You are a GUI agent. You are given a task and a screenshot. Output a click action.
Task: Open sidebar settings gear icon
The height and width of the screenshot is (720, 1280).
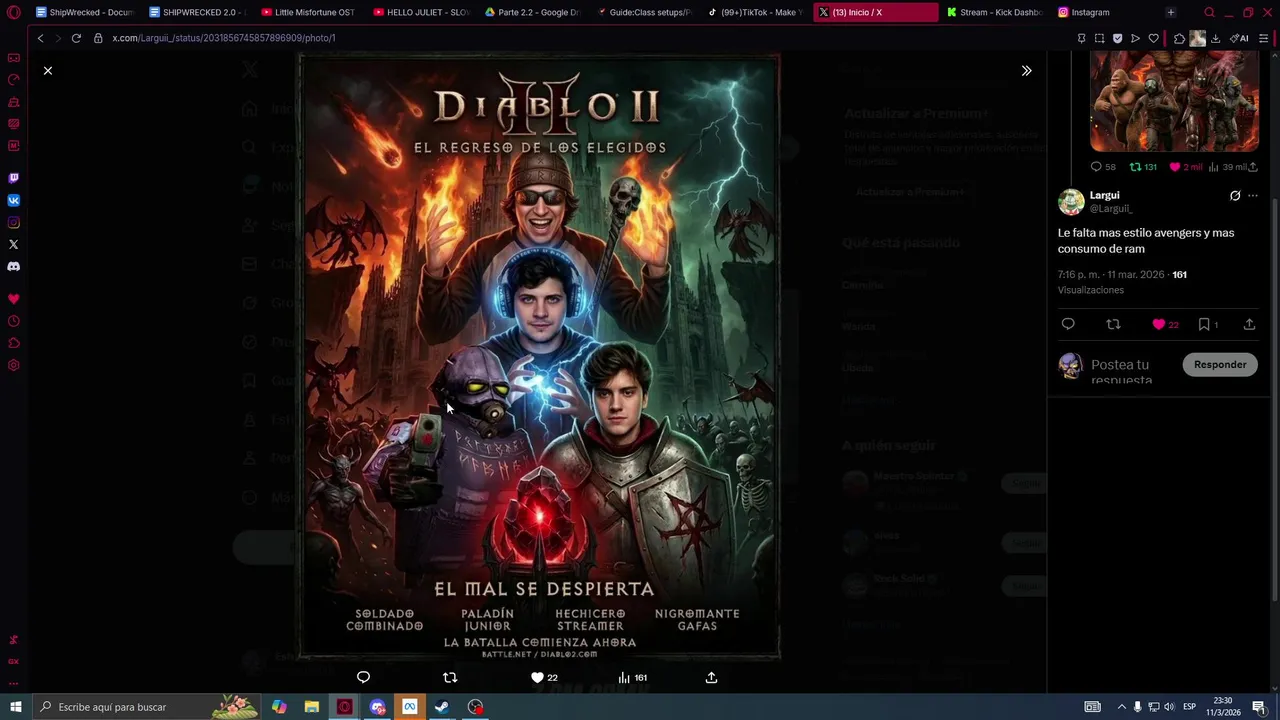[x=13, y=365]
